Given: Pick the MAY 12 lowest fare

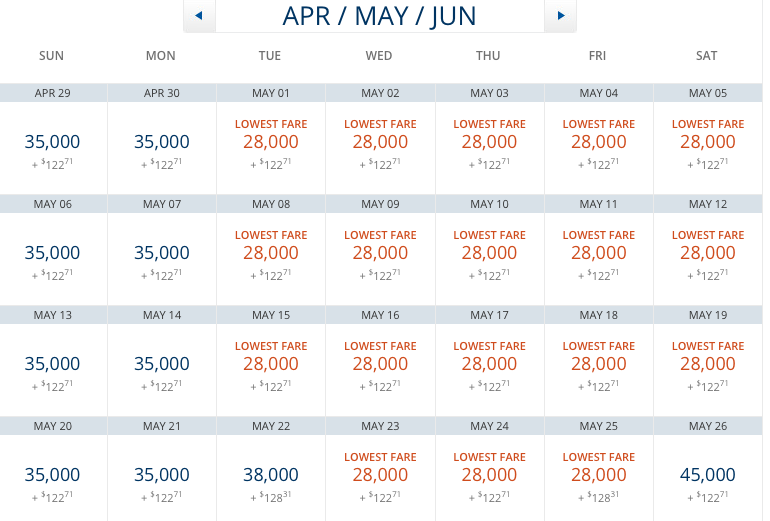Looking at the screenshot, I should click(x=707, y=253).
